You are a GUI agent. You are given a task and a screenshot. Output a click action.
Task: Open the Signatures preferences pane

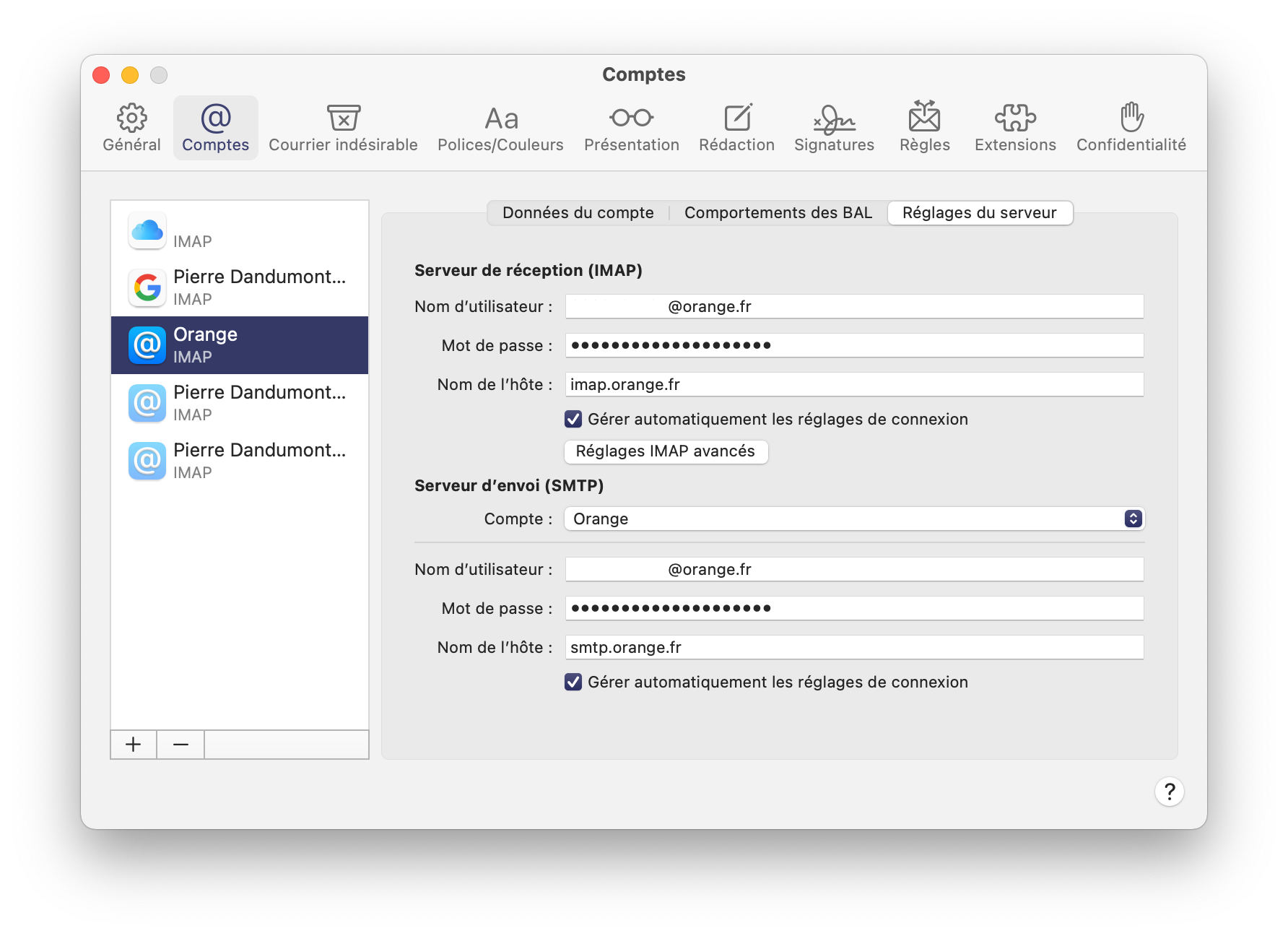click(x=834, y=128)
